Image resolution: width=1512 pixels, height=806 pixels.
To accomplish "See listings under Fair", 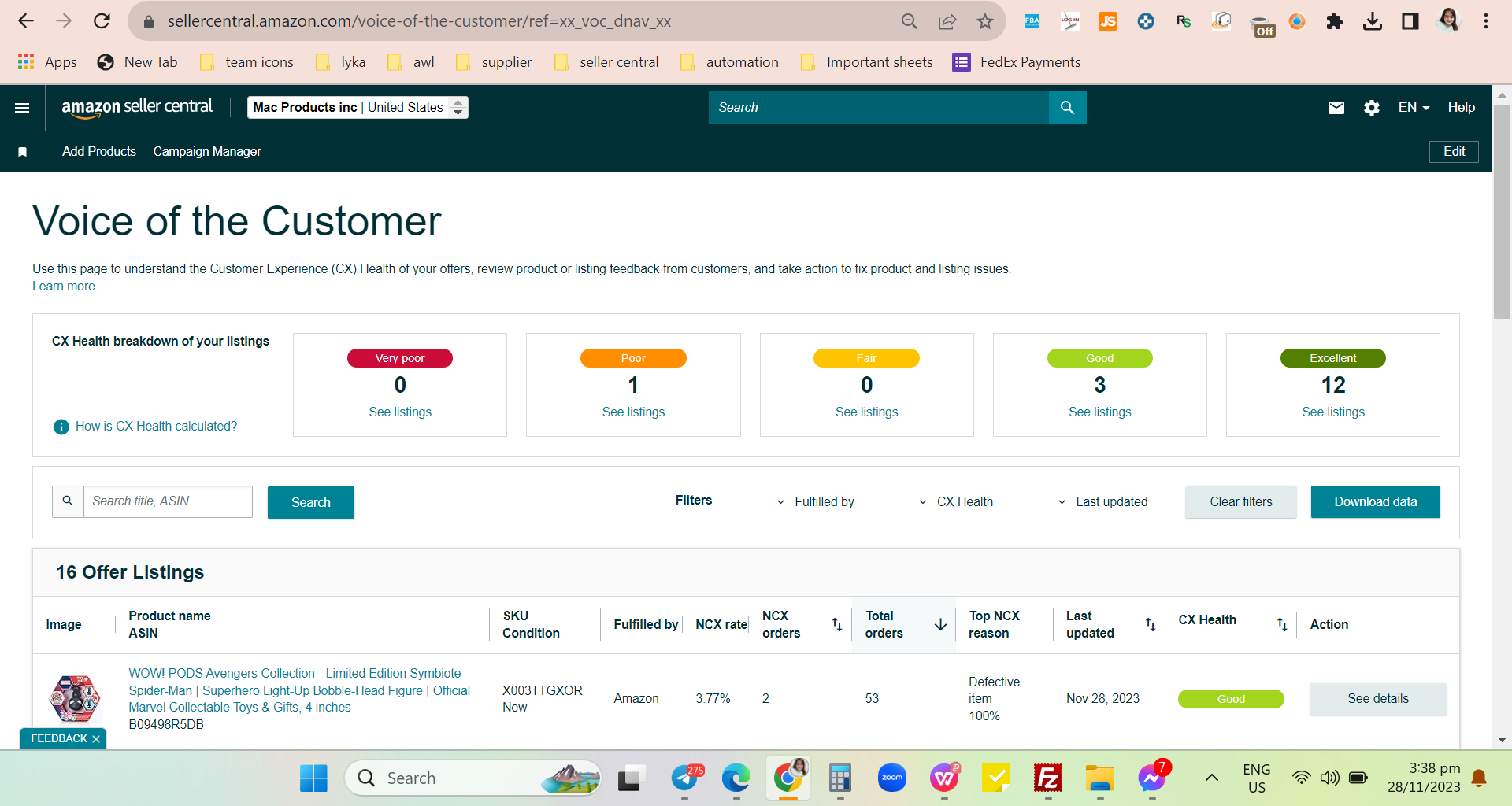I will pyautogui.click(x=866, y=412).
